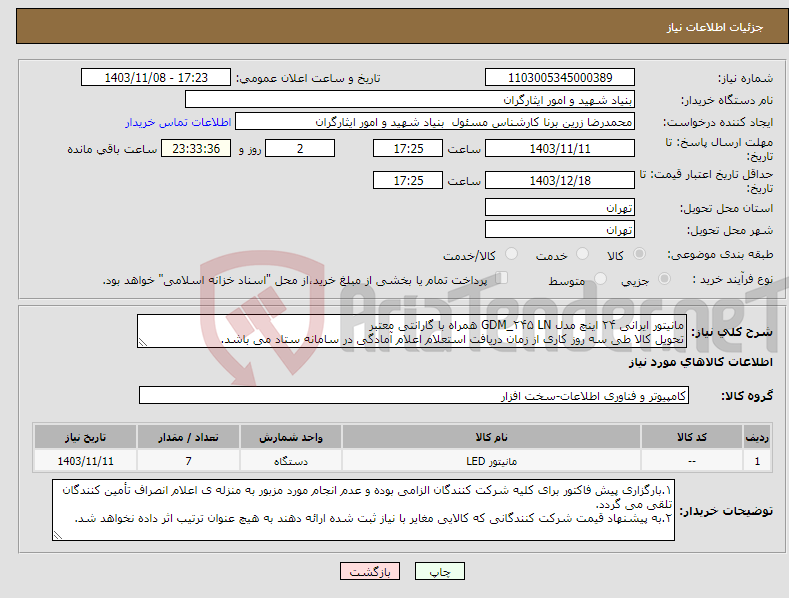Click the remaining days field showing 2
This screenshot has height=598, width=789.
tap(300, 148)
